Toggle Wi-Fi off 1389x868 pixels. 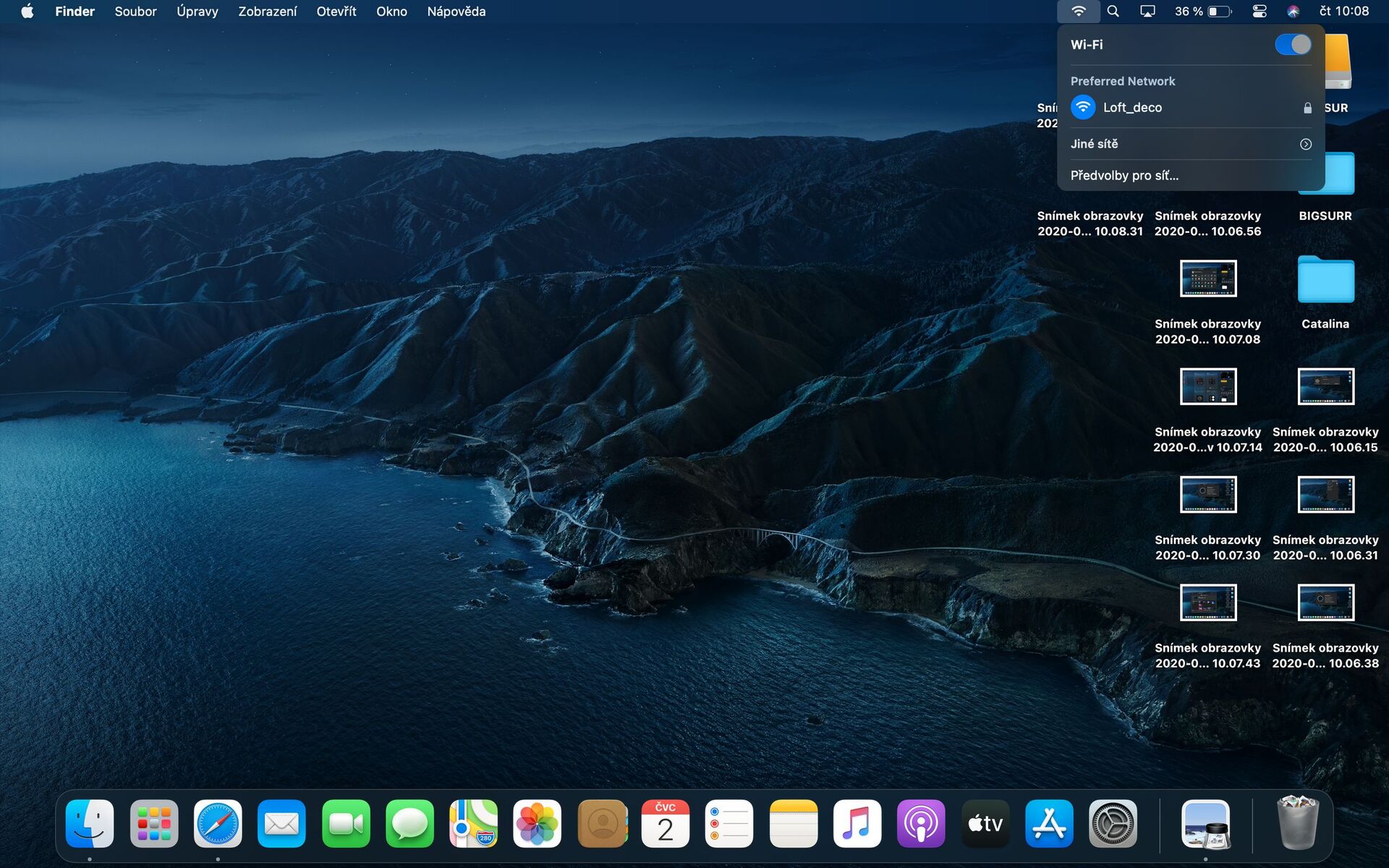click(x=1294, y=44)
